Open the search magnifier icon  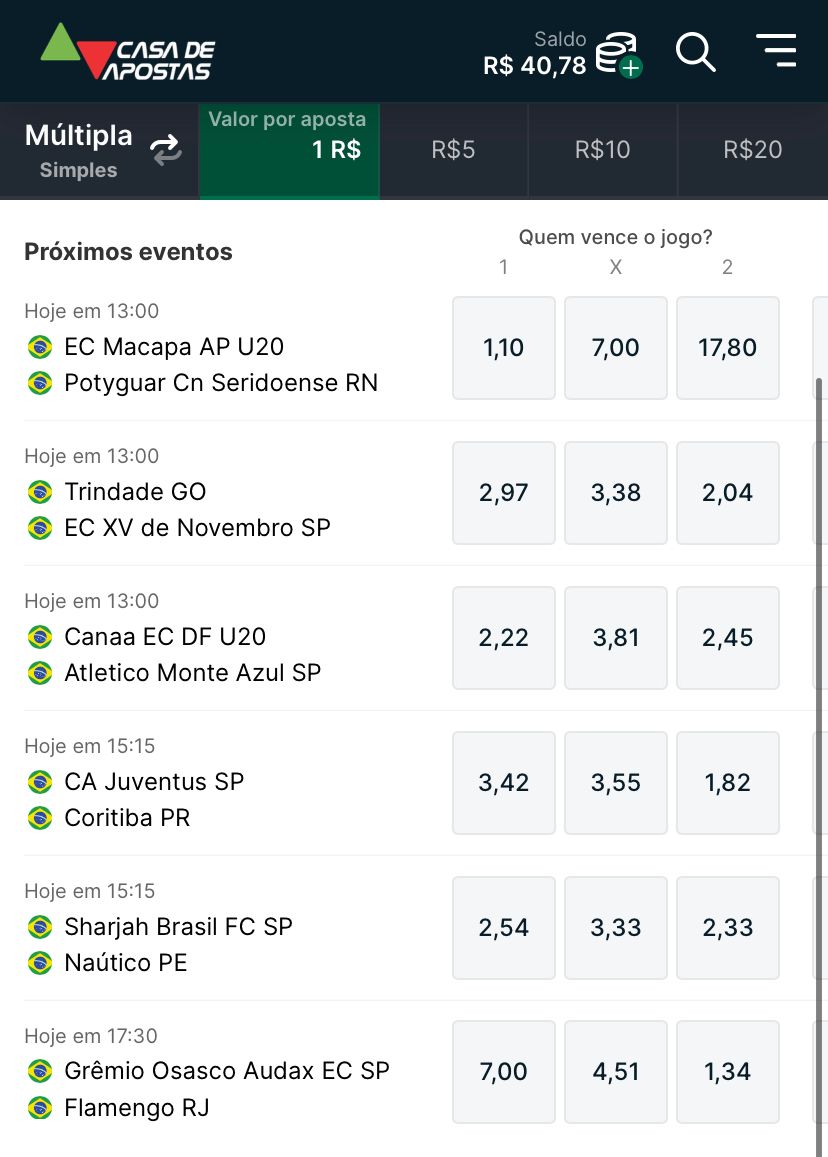(695, 52)
